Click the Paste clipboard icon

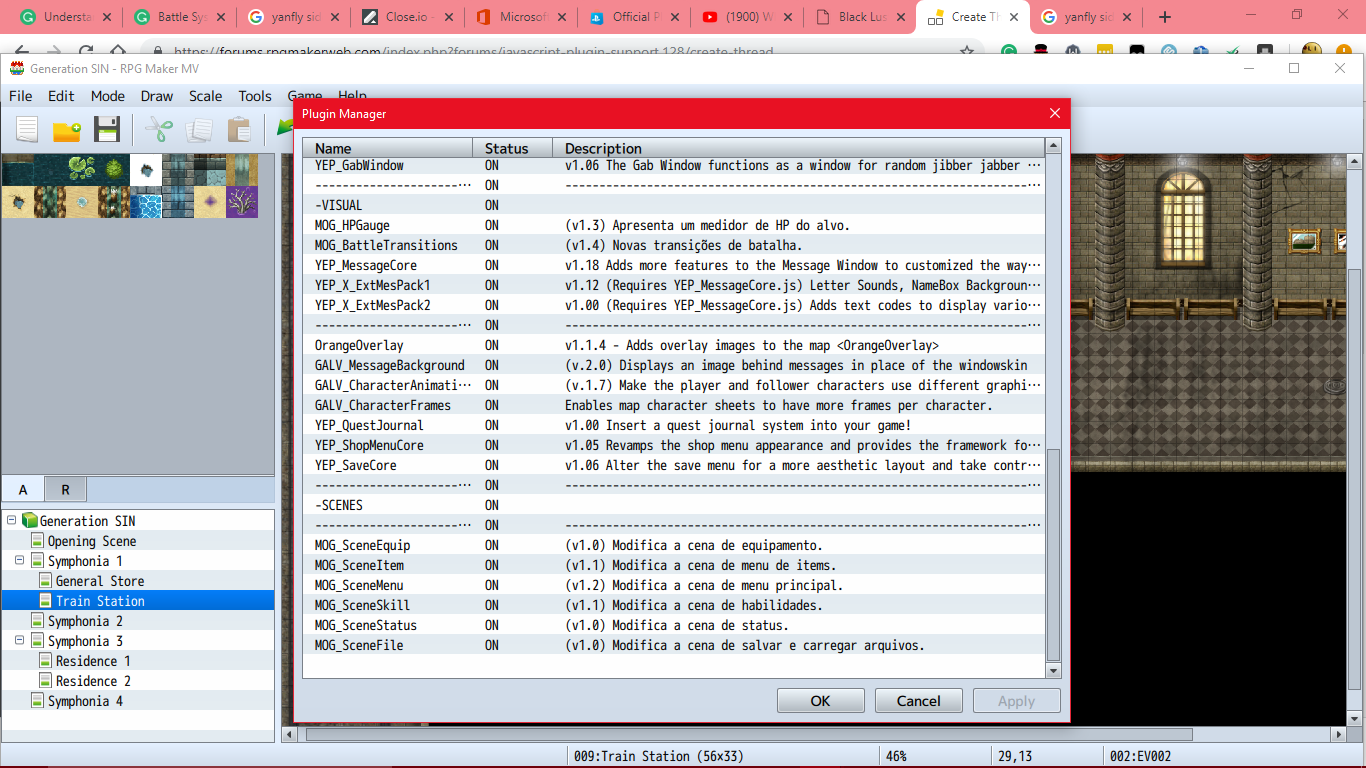coord(239,130)
